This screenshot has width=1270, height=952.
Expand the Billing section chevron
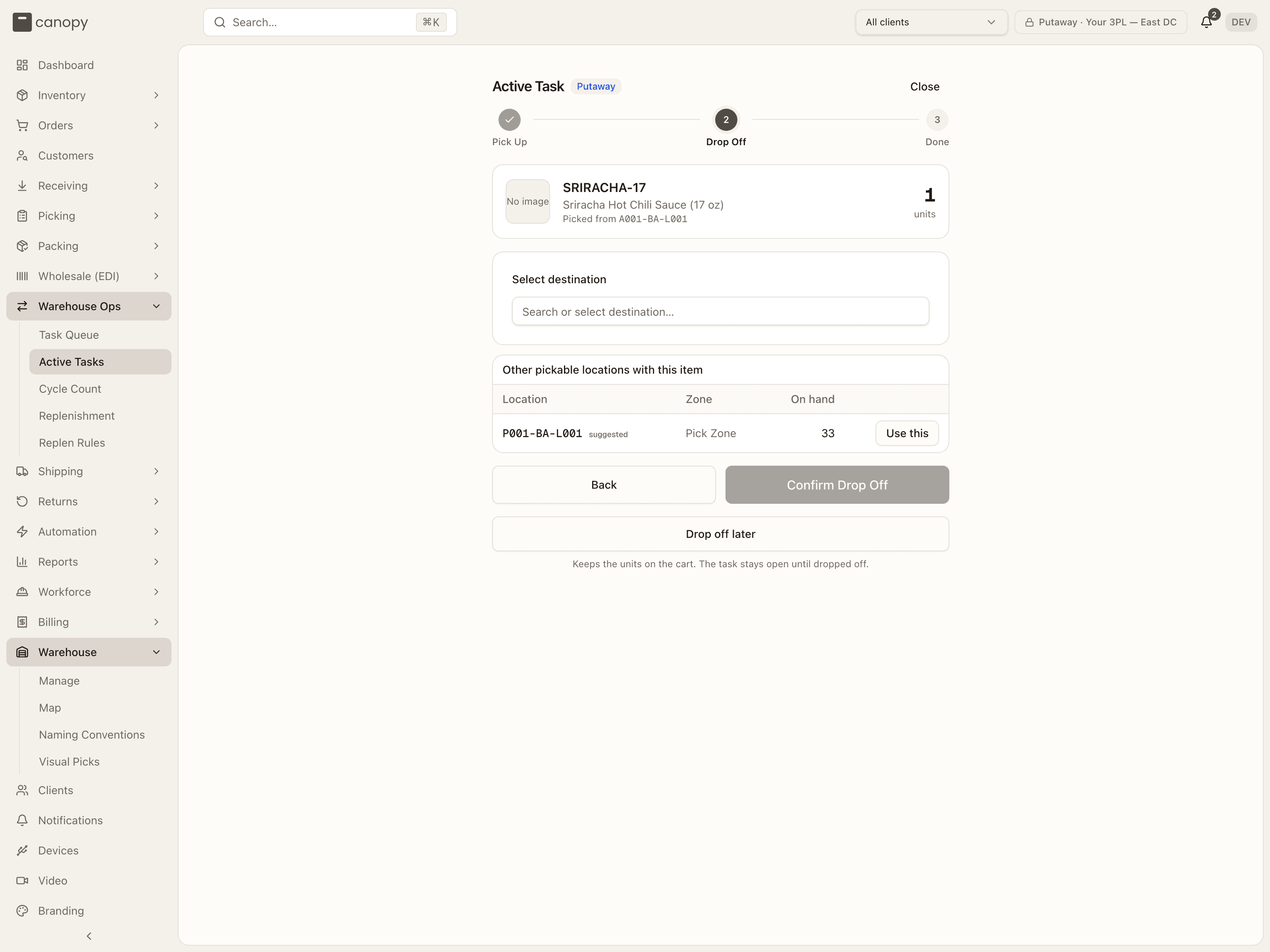click(156, 622)
